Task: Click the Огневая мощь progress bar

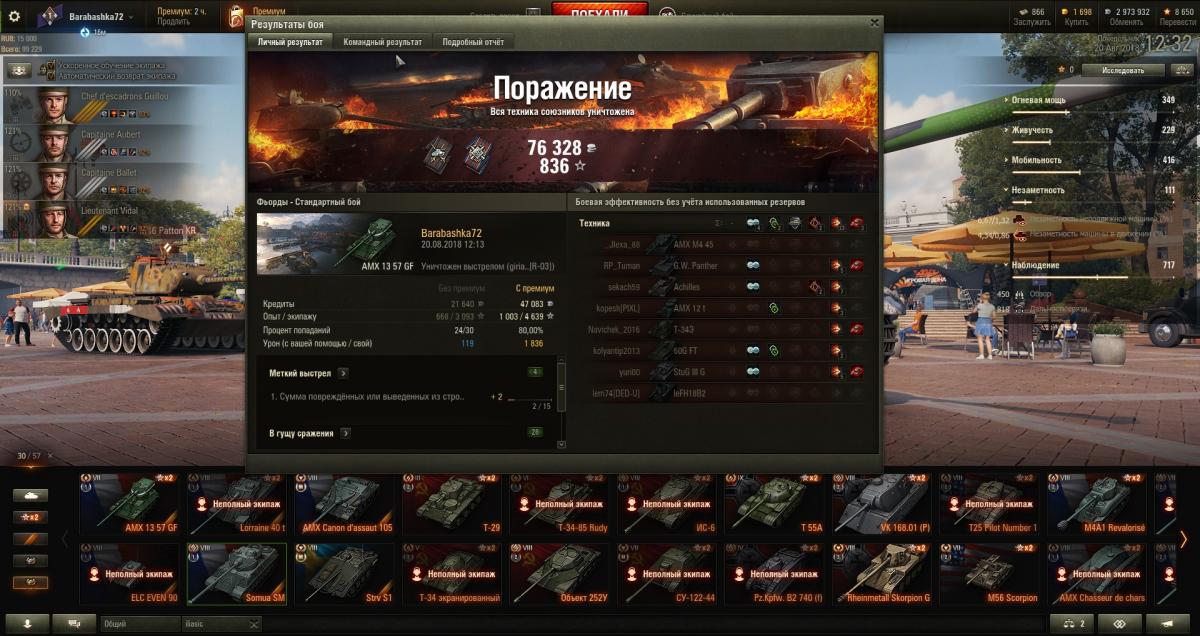Action: point(1092,112)
